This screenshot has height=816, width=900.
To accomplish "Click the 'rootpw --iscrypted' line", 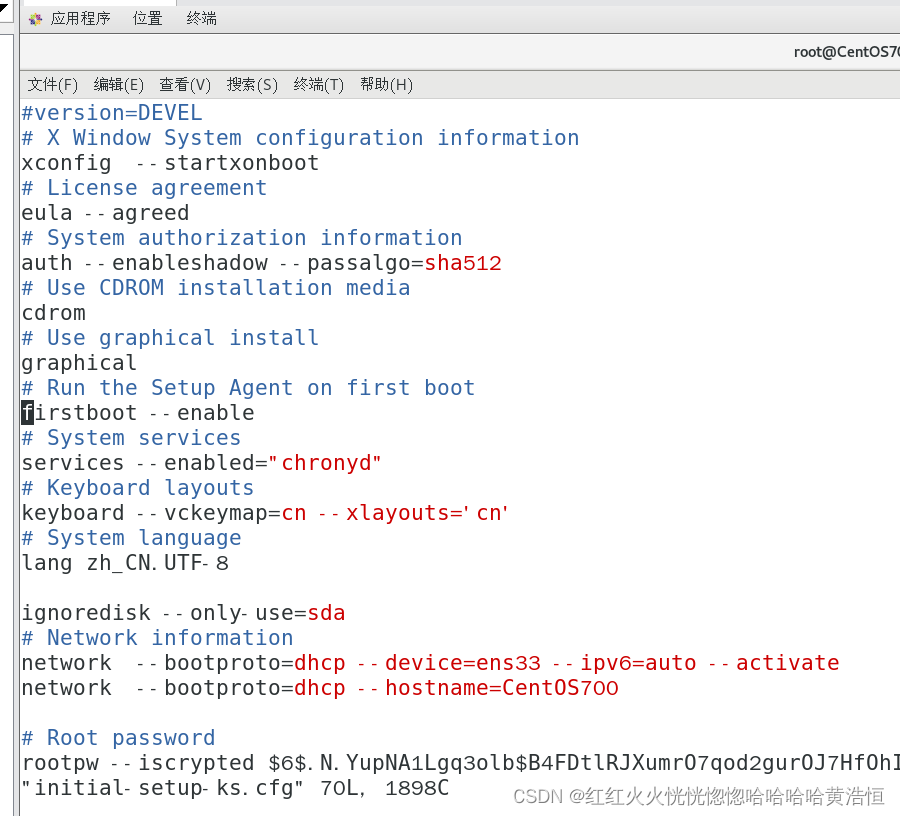I will 460,763.
